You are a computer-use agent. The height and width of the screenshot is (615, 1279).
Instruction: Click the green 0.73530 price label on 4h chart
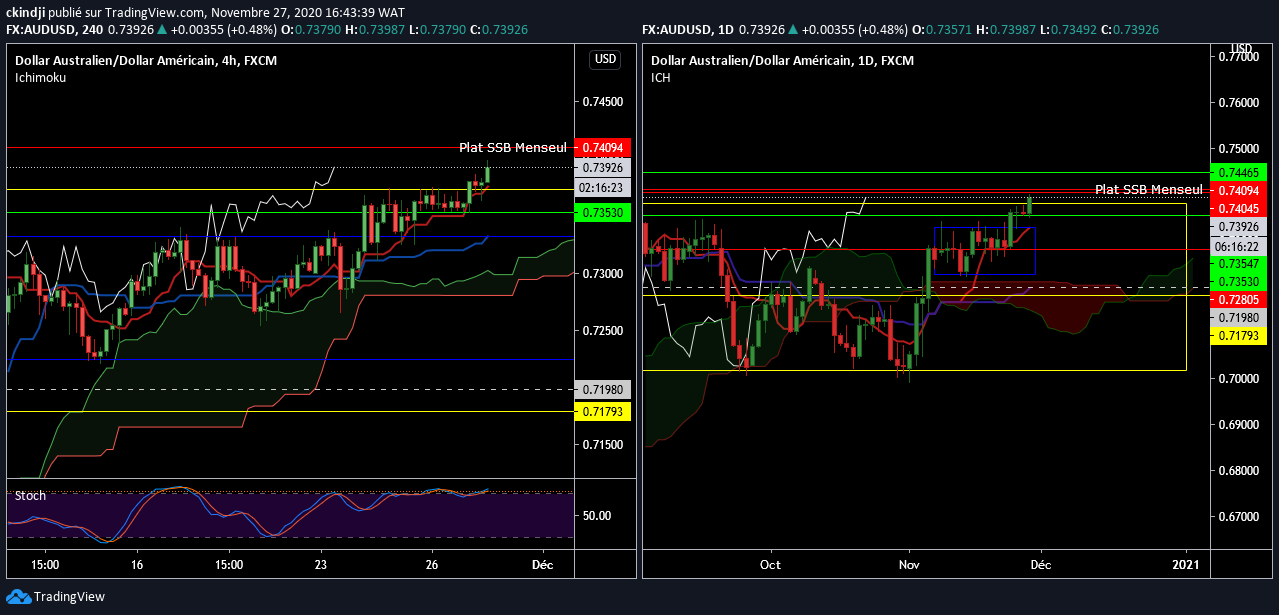pyautogui.click(x=602, y=212)
